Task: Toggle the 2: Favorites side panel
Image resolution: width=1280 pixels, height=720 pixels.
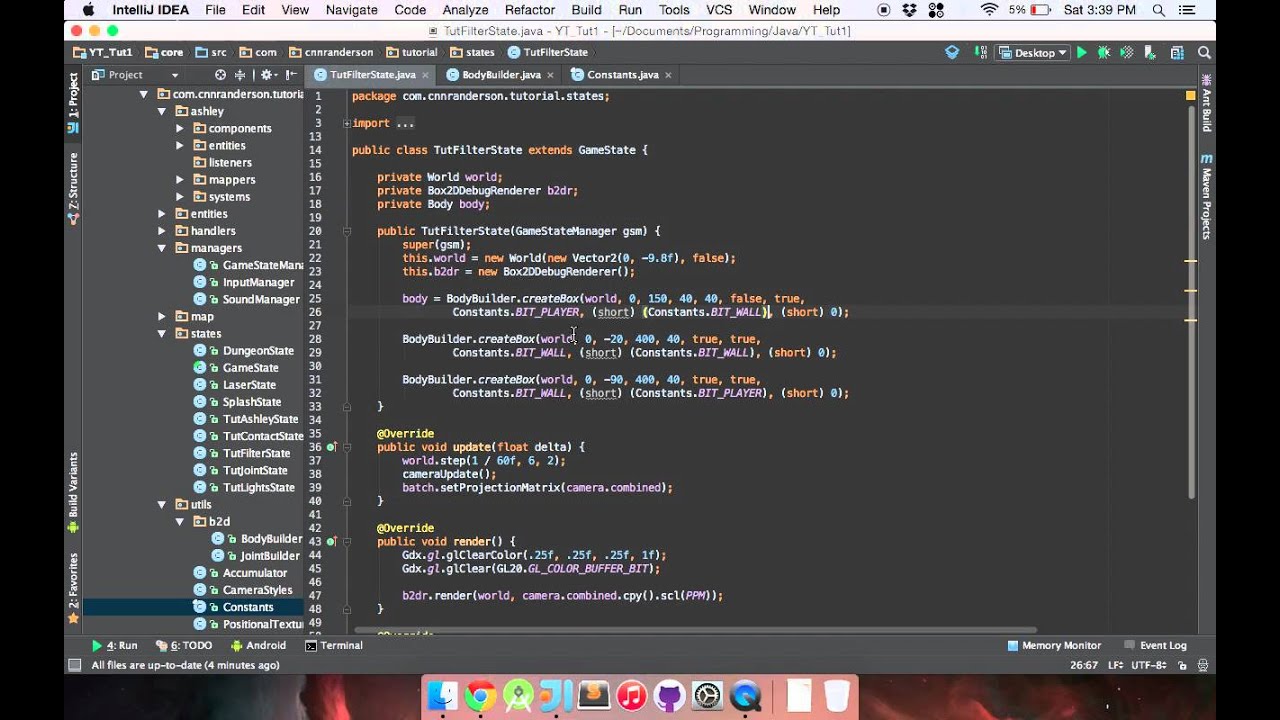Action: [x=73, y=588]
